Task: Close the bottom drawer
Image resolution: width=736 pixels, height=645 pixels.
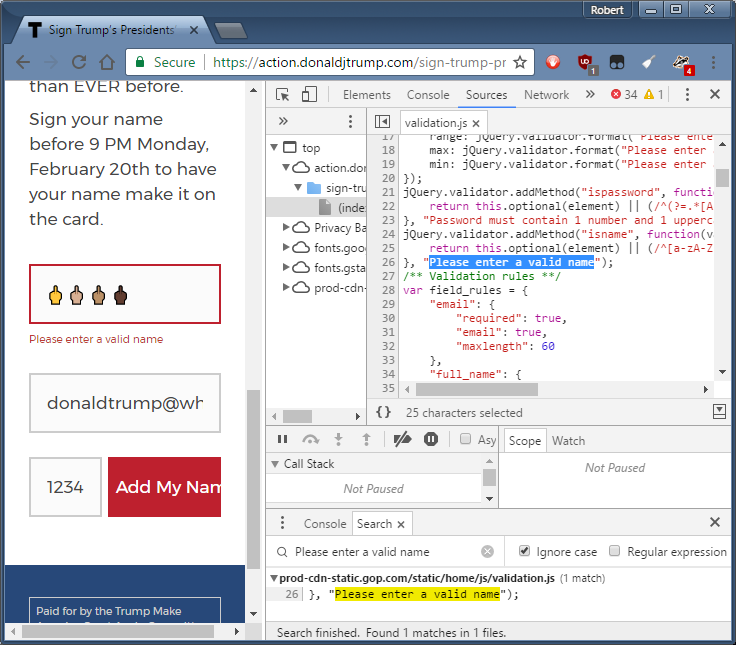Action: click(714, 522)
